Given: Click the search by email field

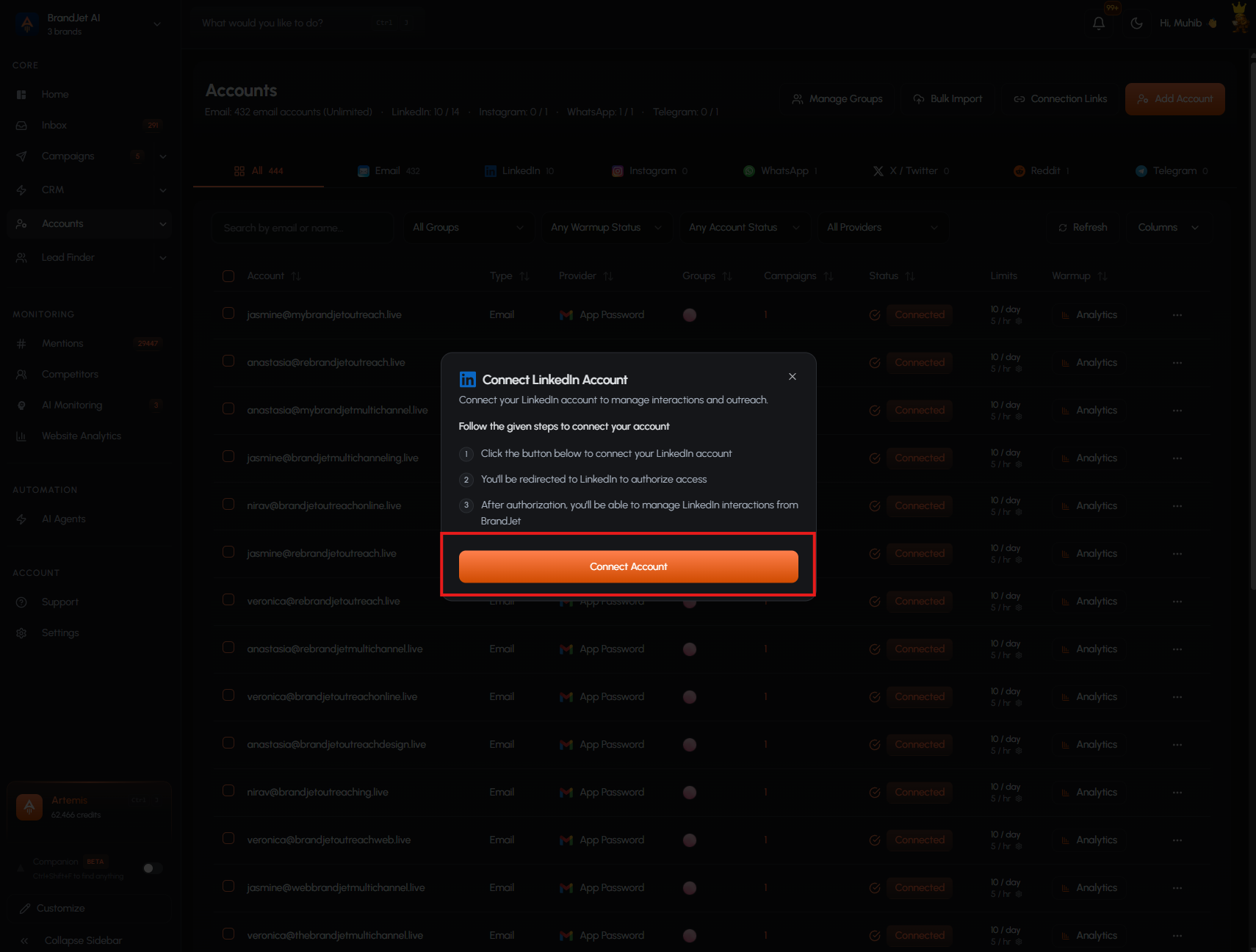Looking at the screenshot, I should coord(303,228).
